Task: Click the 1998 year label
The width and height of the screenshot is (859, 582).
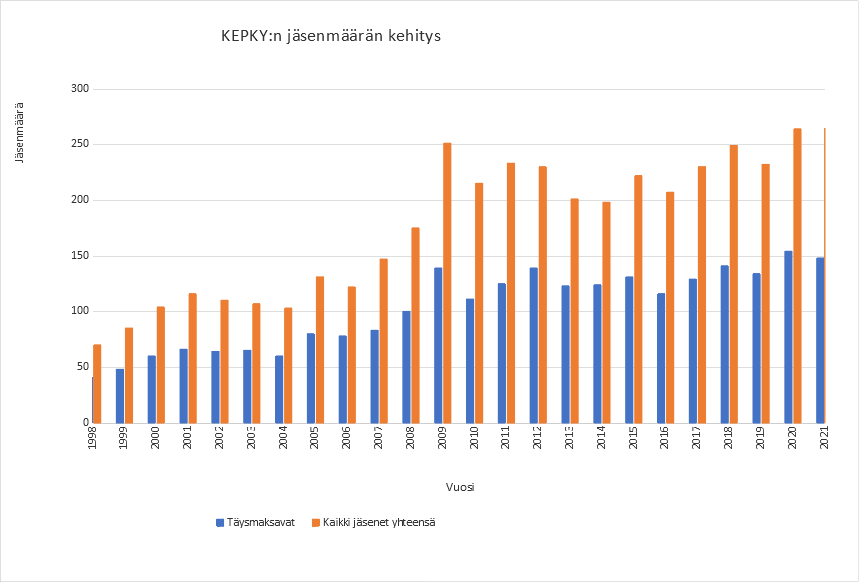Action: [91, 437]
